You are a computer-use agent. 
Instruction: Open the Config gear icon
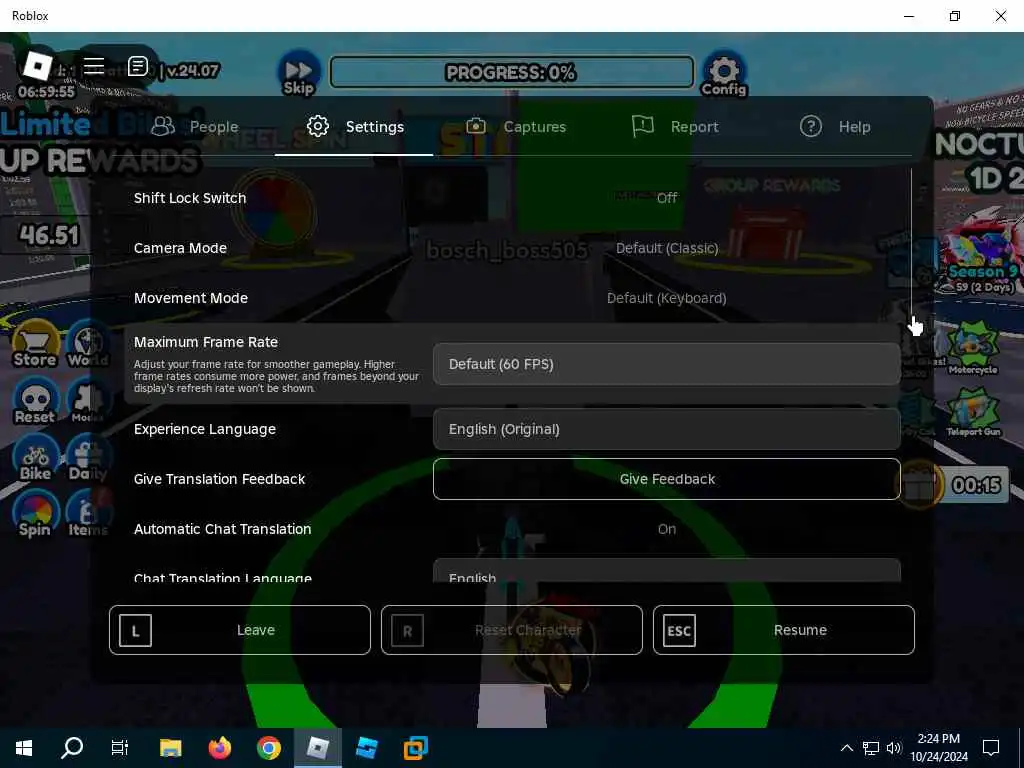[724, 74]
